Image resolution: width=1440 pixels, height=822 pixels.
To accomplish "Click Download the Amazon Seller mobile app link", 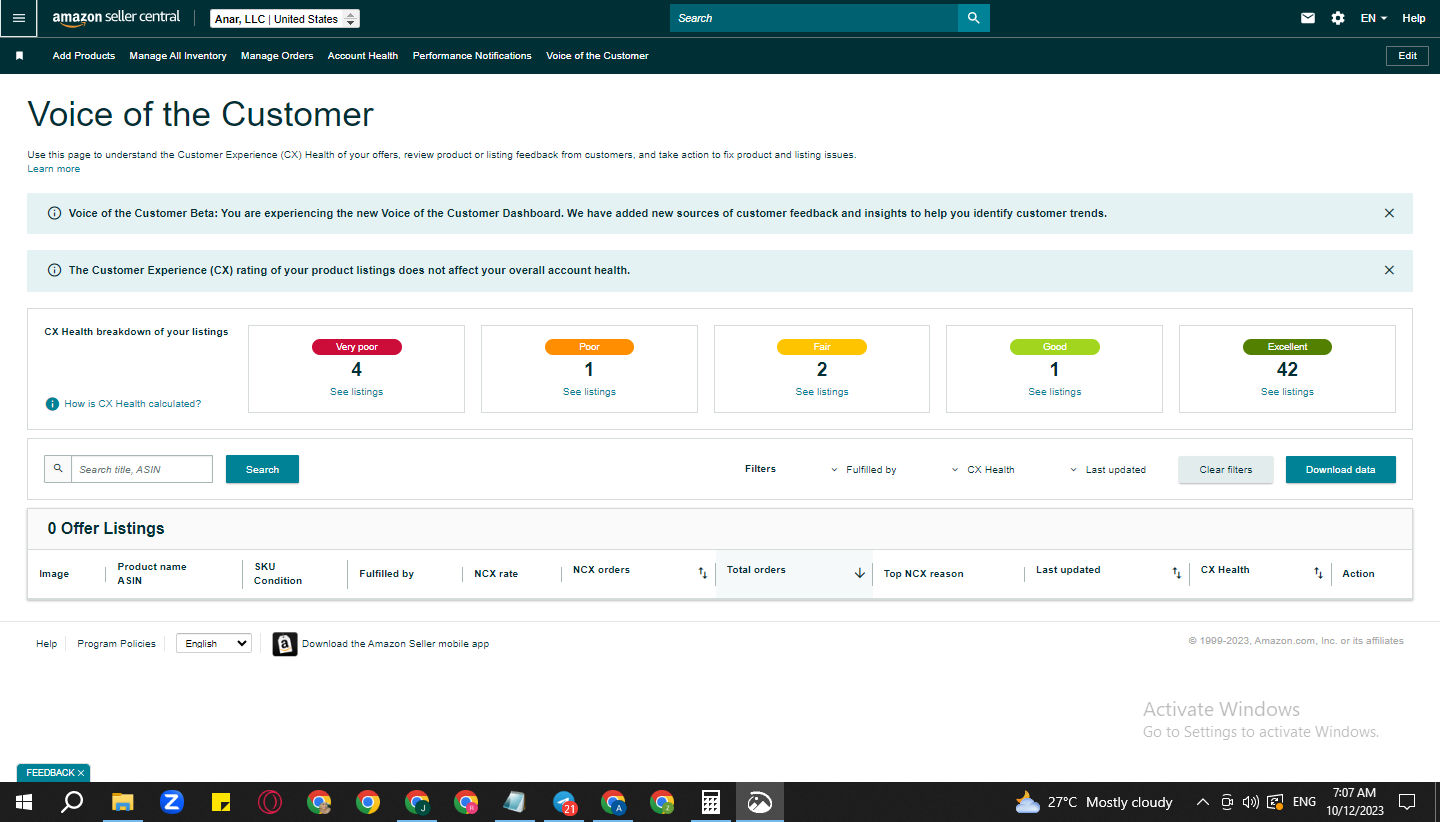I will [396, 644].
